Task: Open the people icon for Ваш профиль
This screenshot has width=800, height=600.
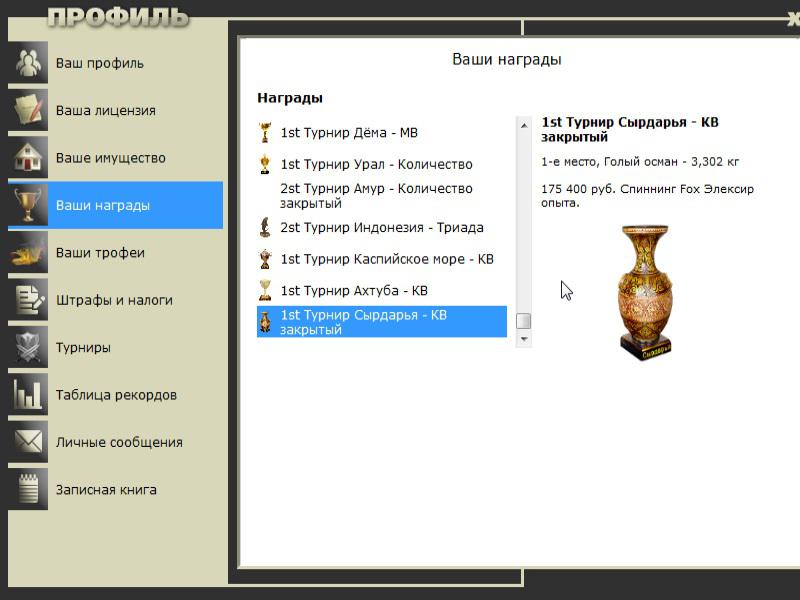Action: (28, 63)
